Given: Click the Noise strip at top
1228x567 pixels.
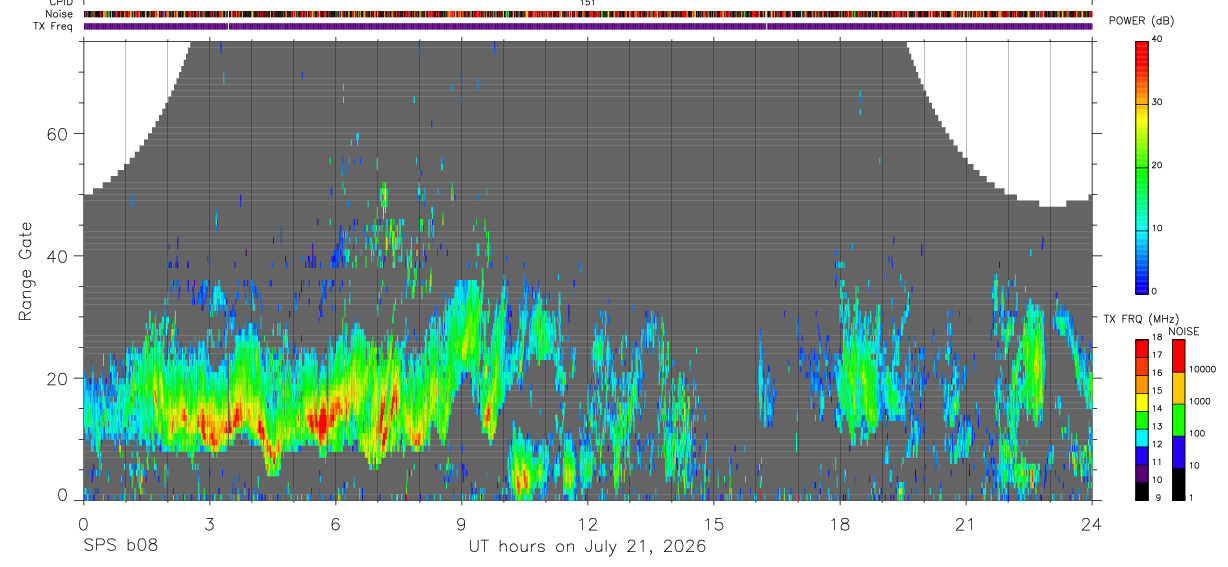Looking at the screenshot, I should 588,14.
